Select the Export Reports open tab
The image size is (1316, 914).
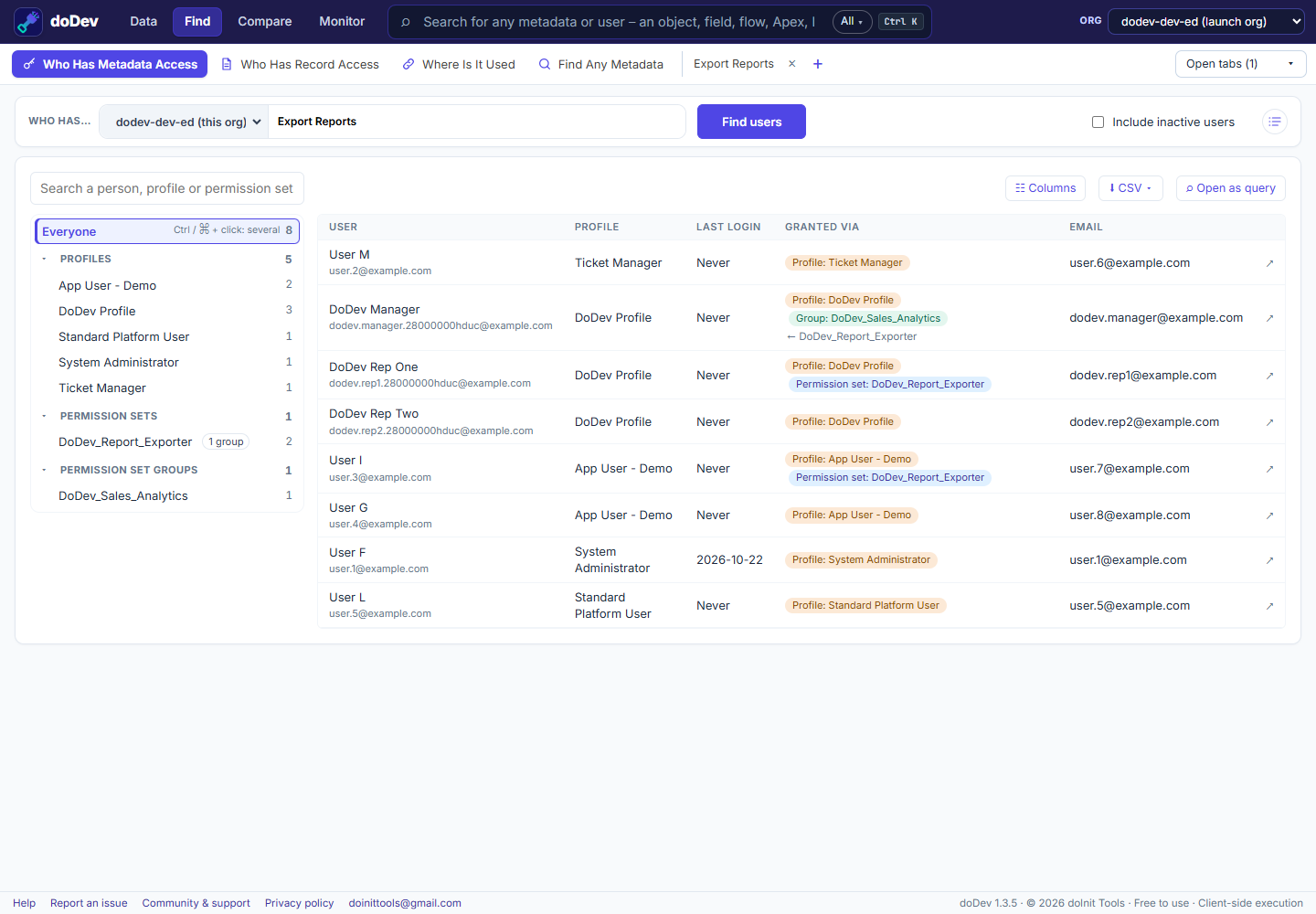pyautogui.click(x=734, y=64)
